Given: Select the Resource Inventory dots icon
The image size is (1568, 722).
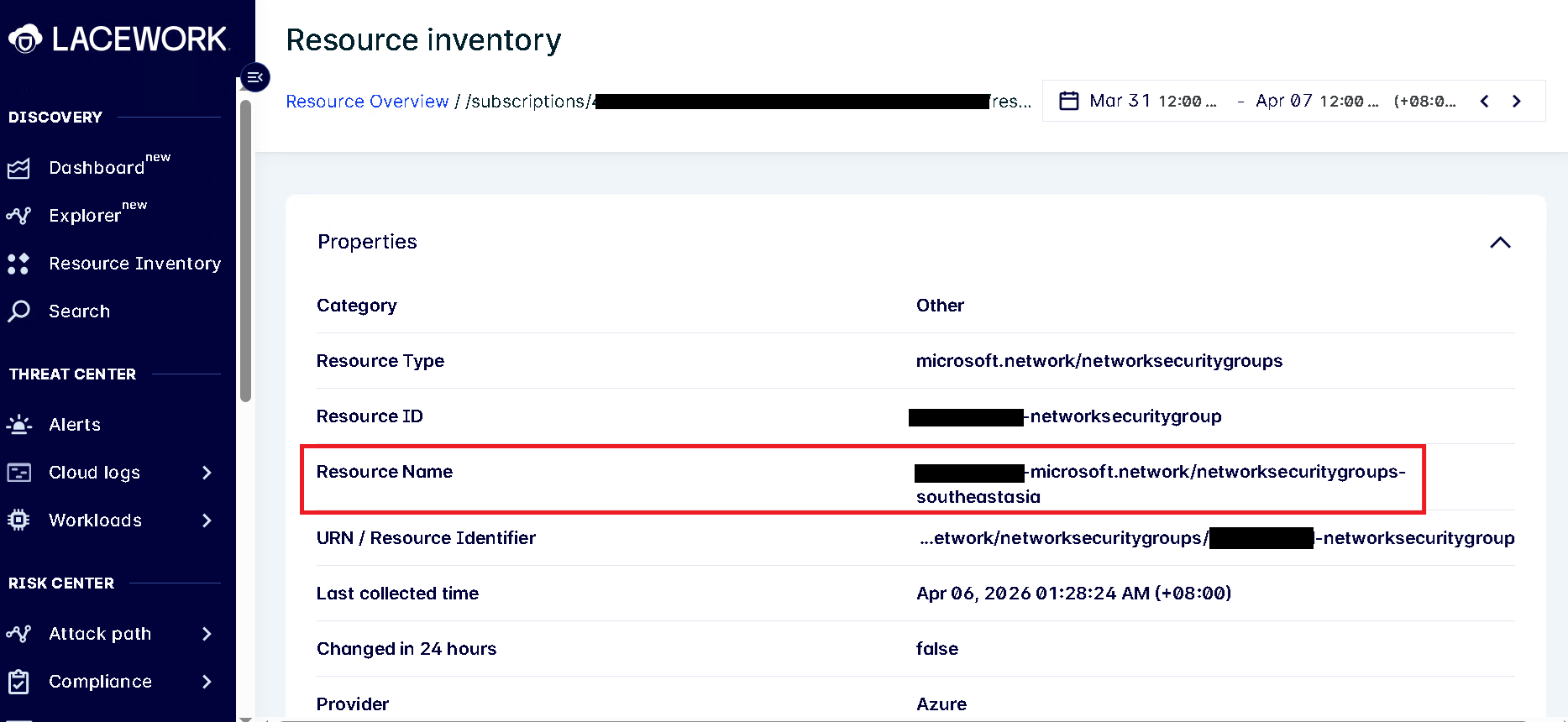Looking at the screenshot, I should [x=18, y=264].
